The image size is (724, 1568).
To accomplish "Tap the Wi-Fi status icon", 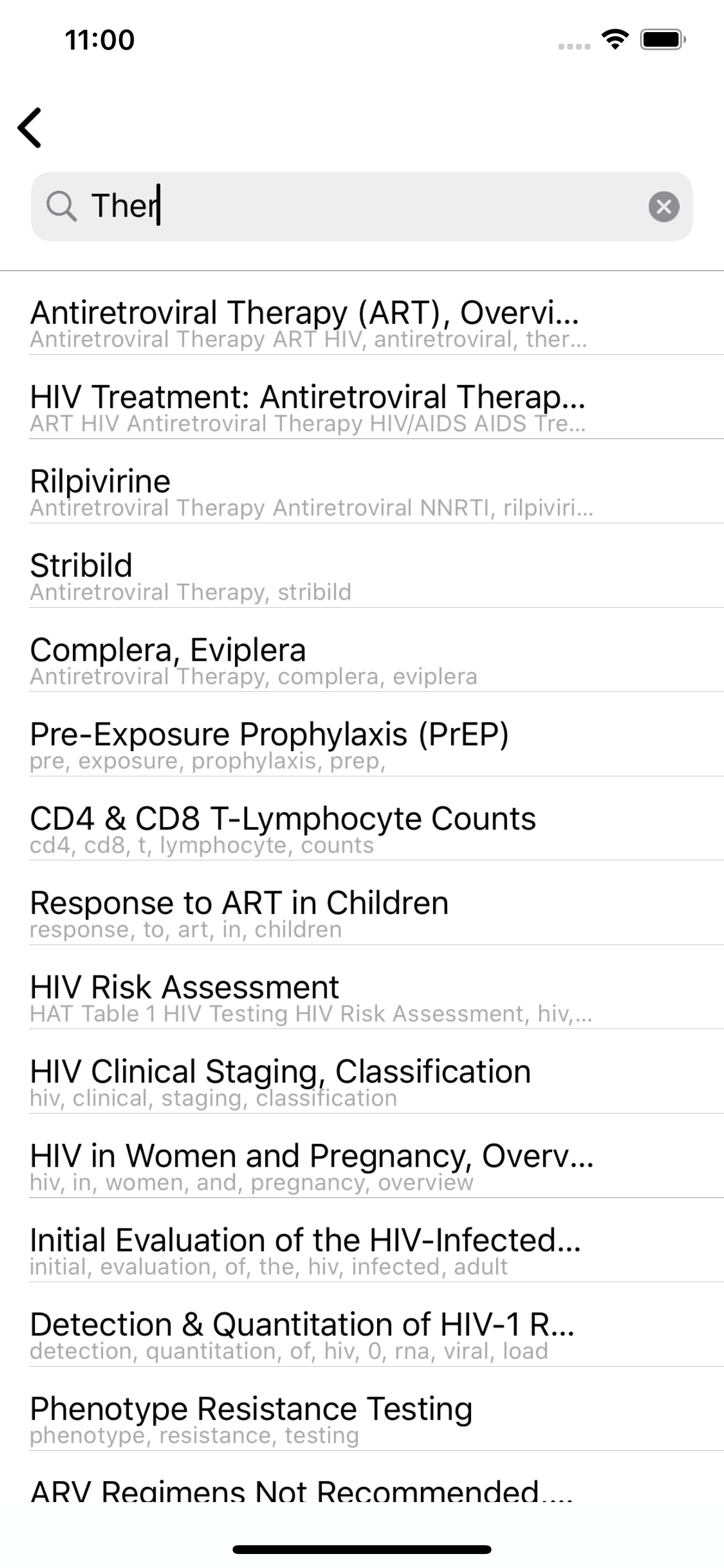I will [x=614, y=40].
